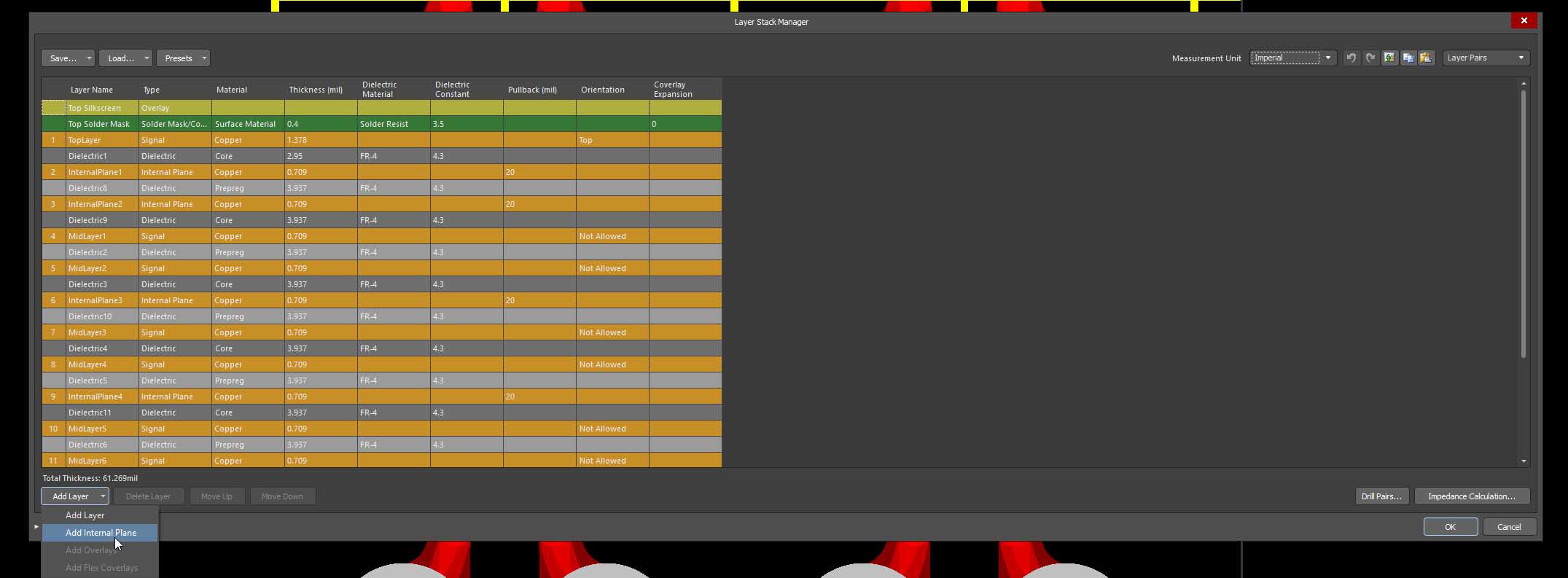Open the Layer Pairs dropdown

click(x=1486, y=58)
